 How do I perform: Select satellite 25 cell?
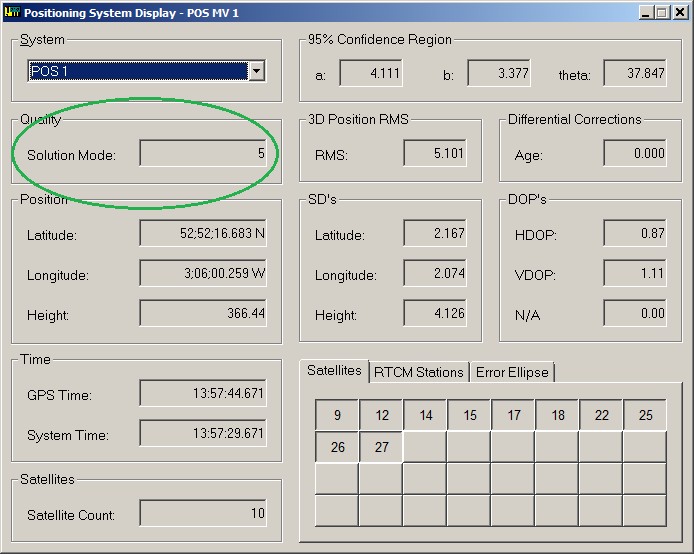click(x=645, y=415)
